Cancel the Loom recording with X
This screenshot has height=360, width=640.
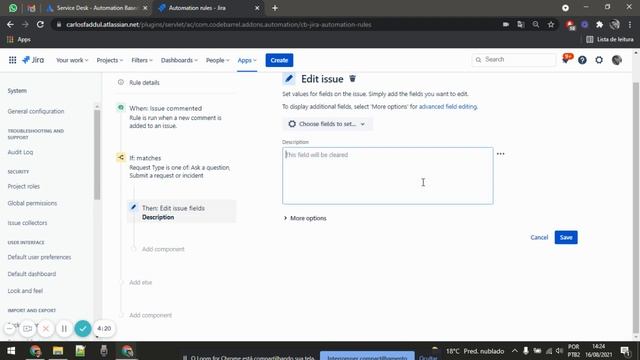click(x=46, y=328)
